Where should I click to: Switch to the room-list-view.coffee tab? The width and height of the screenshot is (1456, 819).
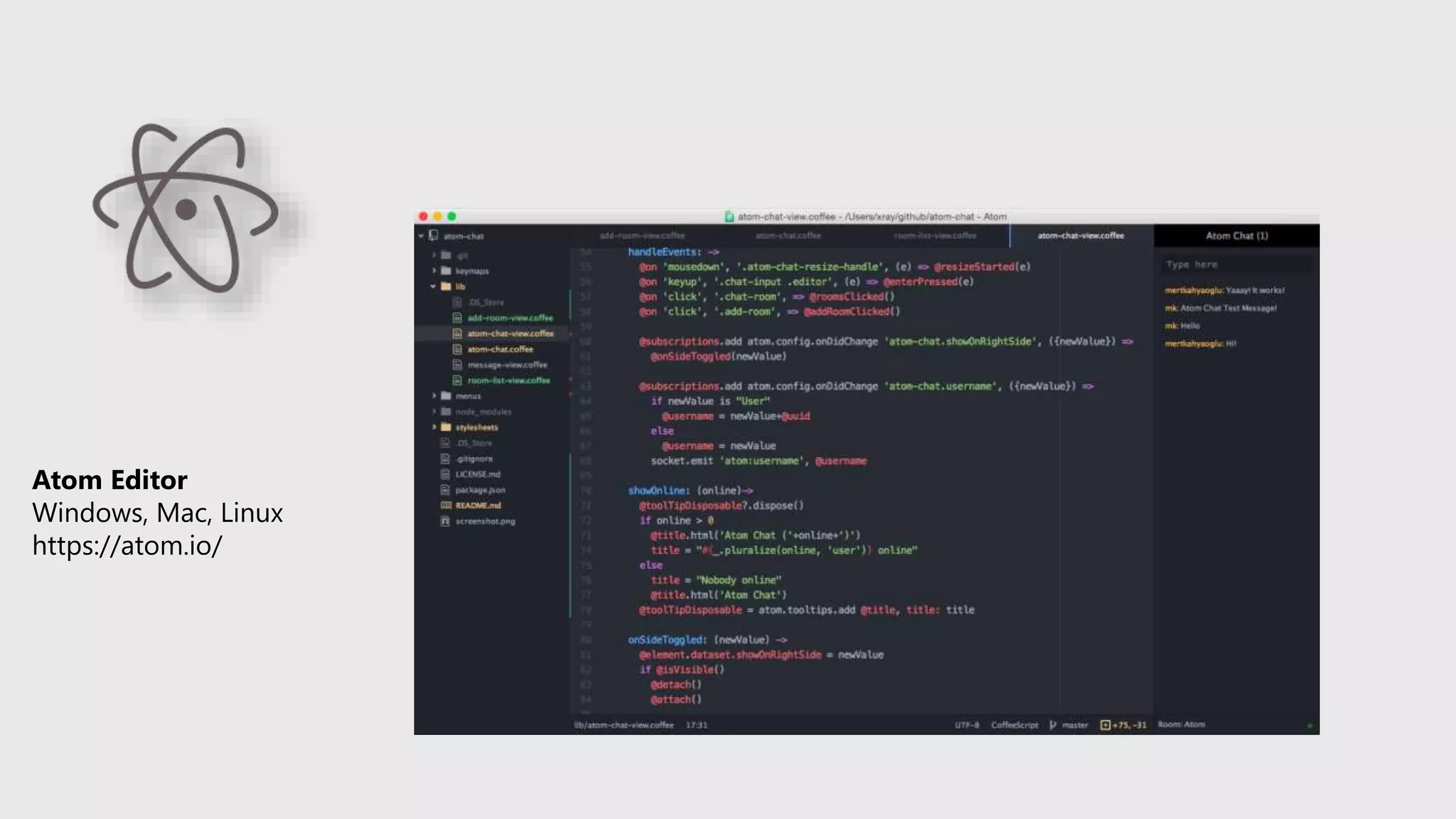coord(935,236)
